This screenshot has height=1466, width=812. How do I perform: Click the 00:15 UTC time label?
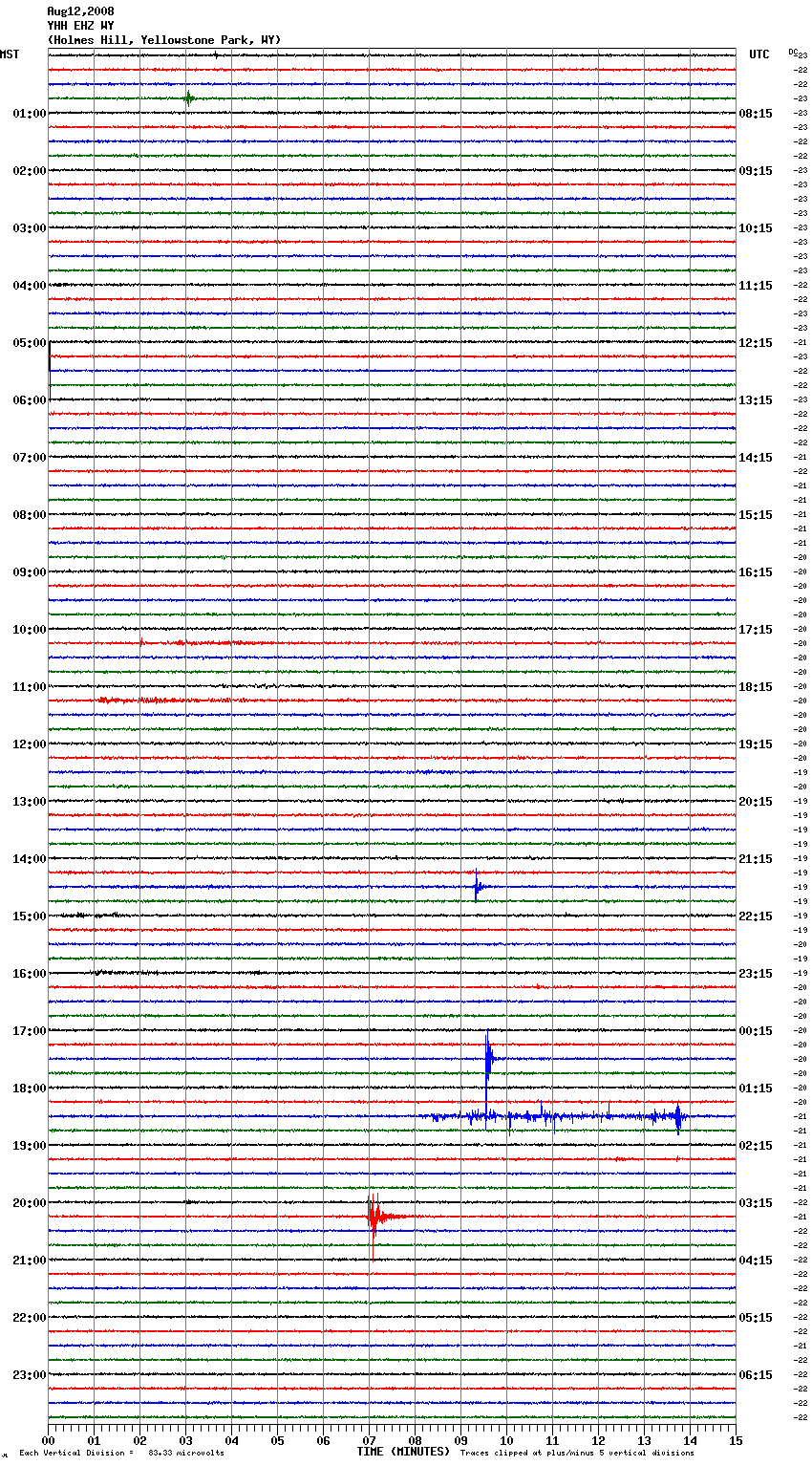[x=756, y=1031]
